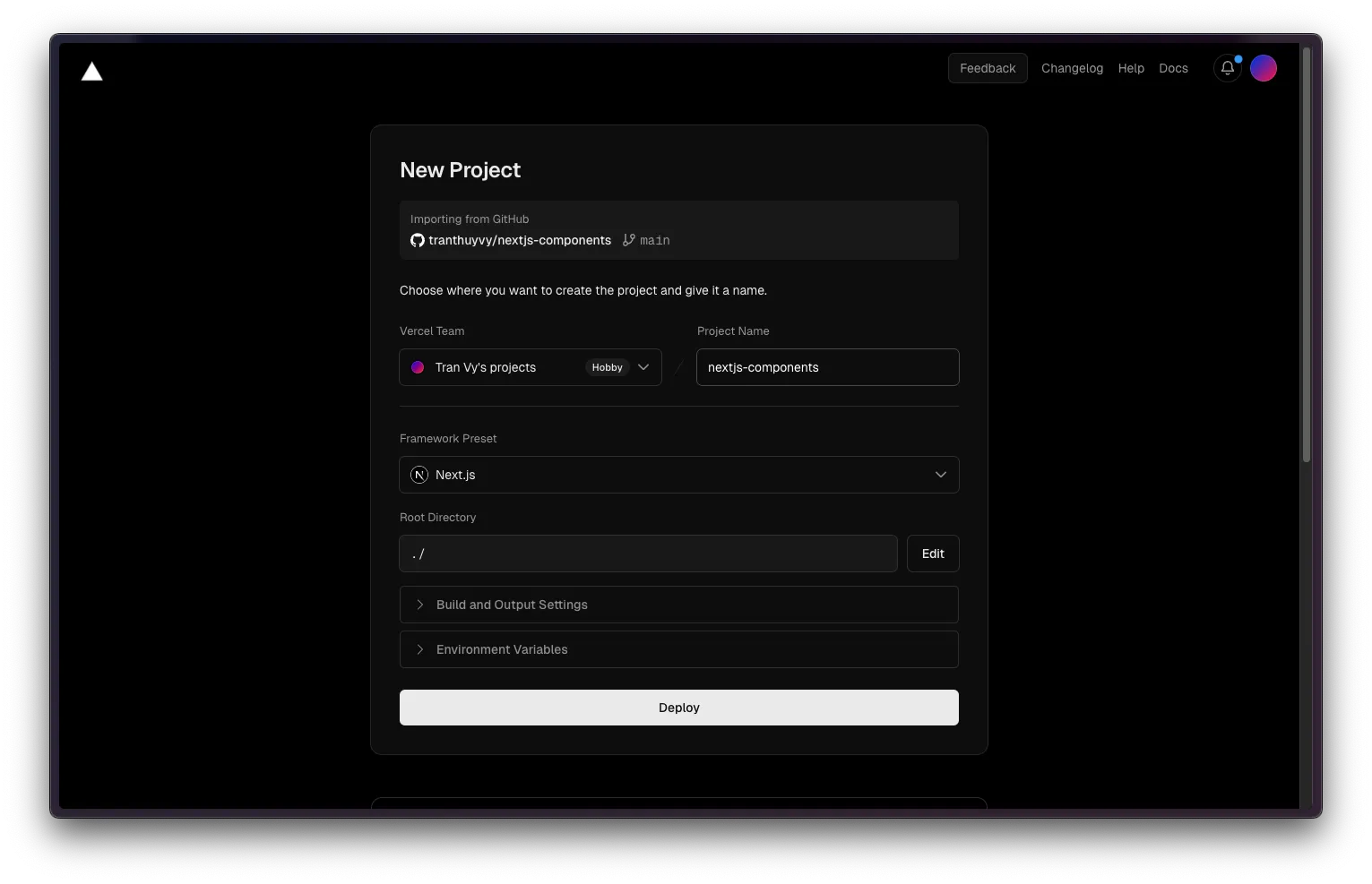
Task: Click the Framework Preset chevron arrow
Action: (941, 475)
